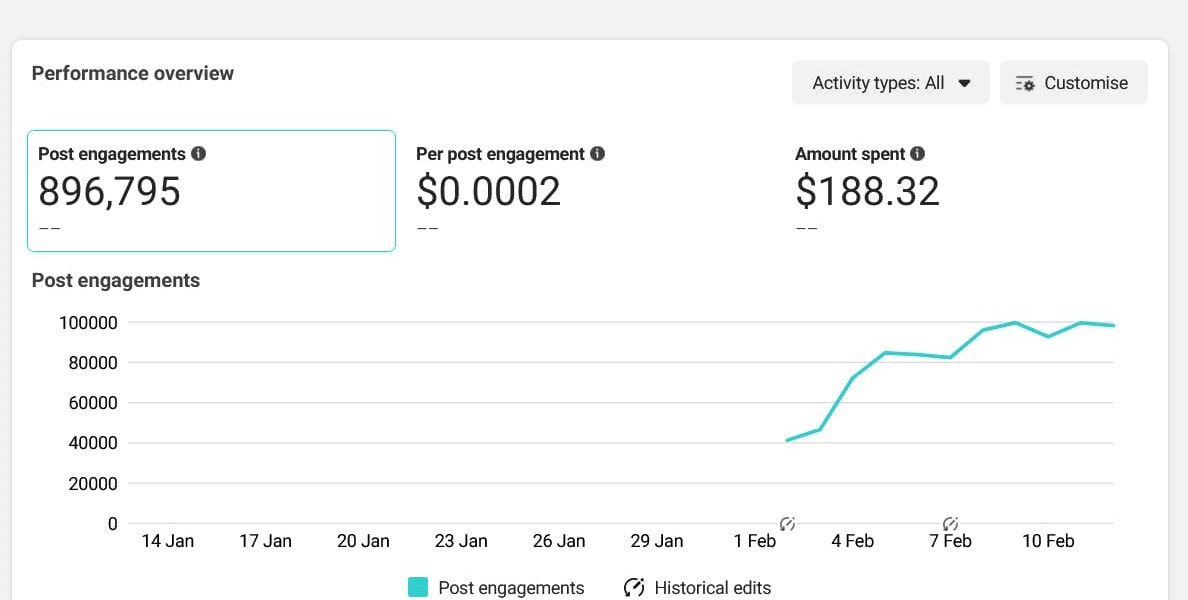Toggle Post engagements series via legend label

coord(511,588)
